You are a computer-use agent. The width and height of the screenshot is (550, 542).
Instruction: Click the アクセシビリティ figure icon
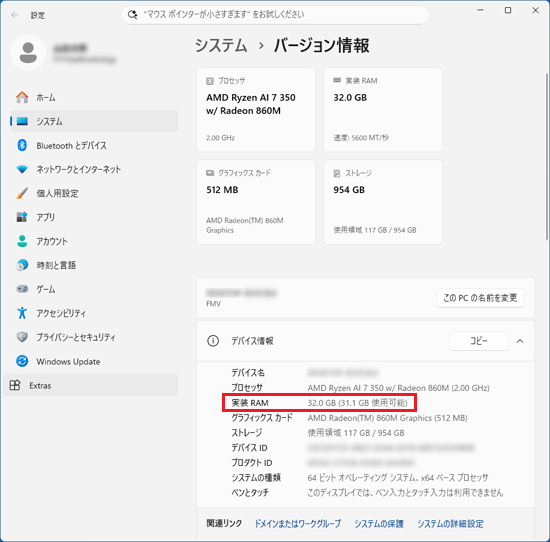point(22,313)
